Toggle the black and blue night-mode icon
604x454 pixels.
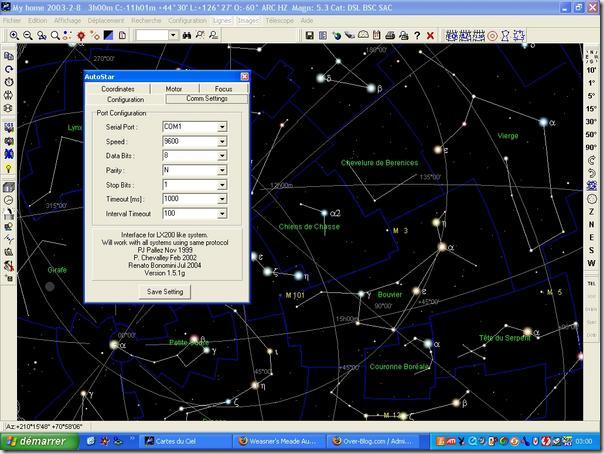click(x=109, y=35)
